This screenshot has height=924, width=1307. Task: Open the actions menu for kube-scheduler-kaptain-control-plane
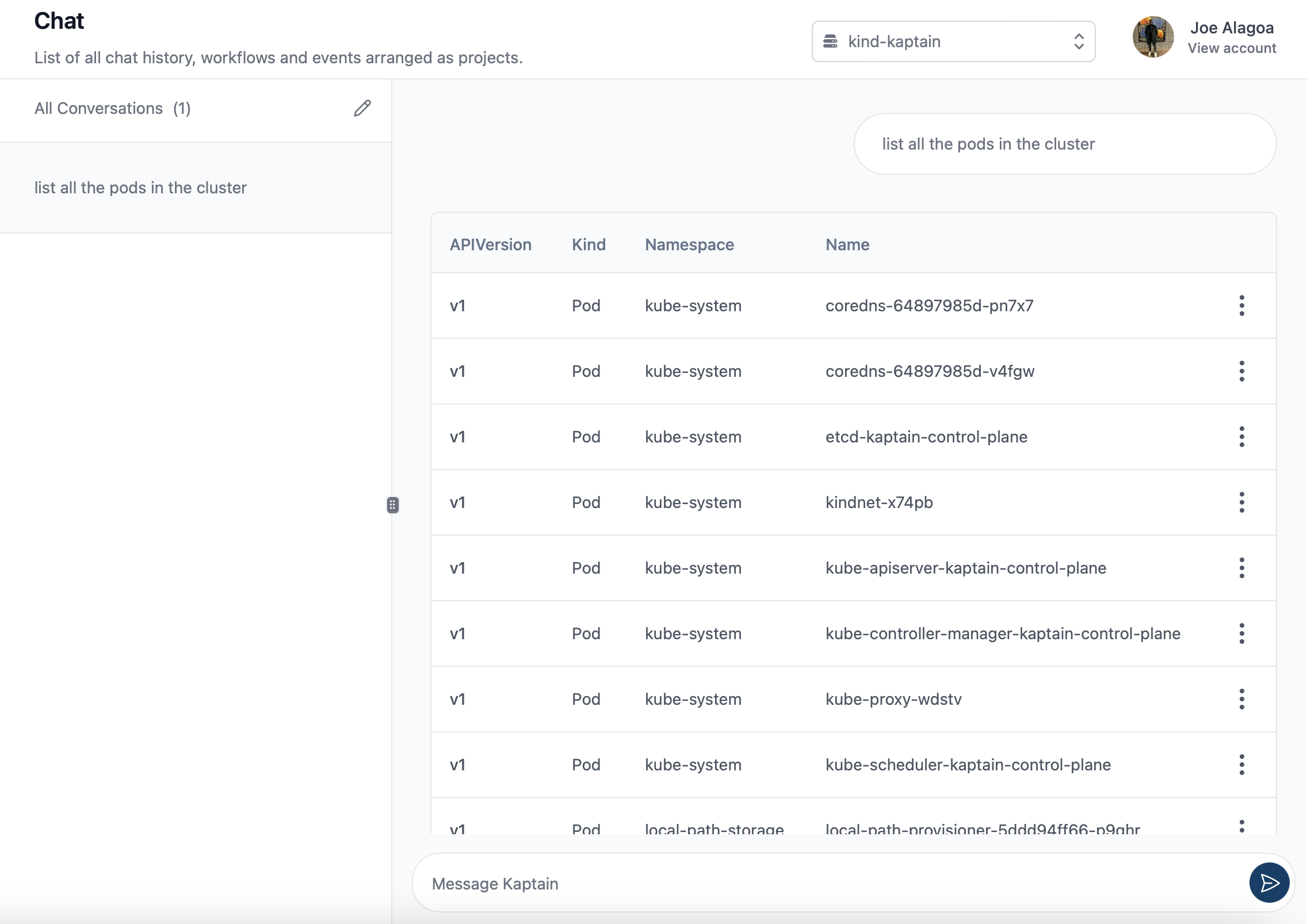click(1241, 765)
